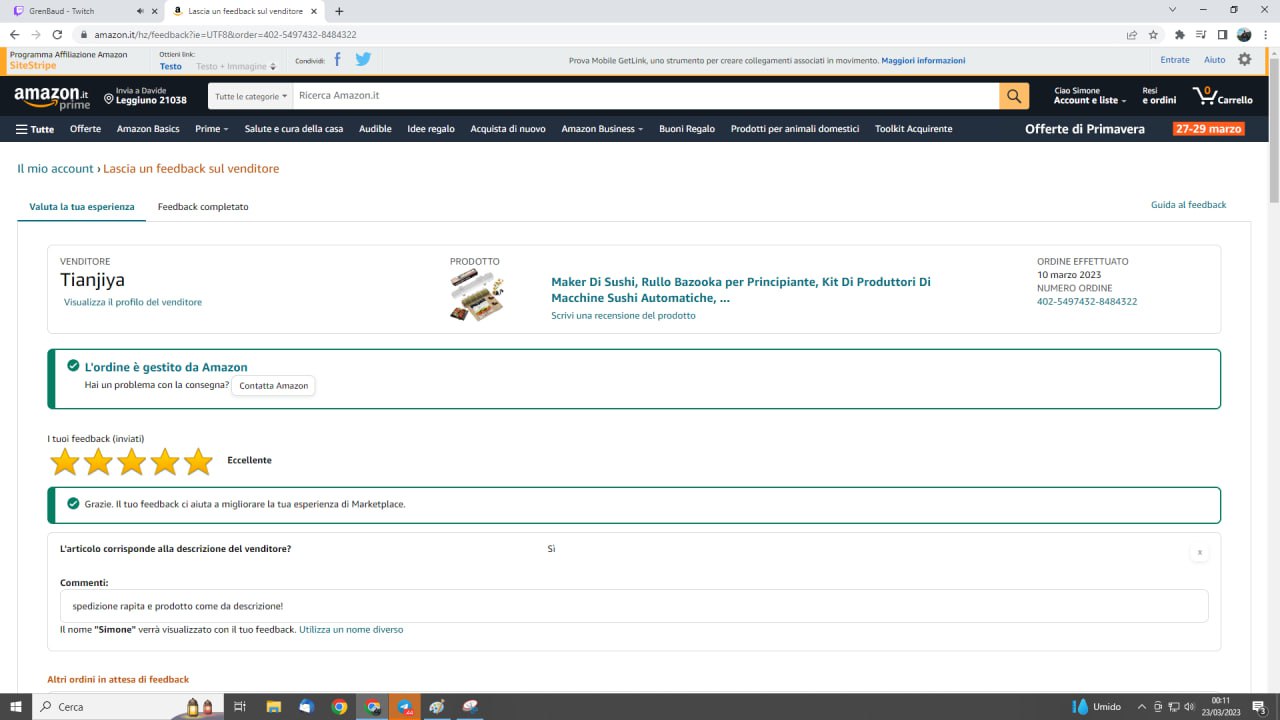Click the 'Ricerca Amazon.it' search field
The width and height of the screenshot is (1280, 720).
[646, 96]
